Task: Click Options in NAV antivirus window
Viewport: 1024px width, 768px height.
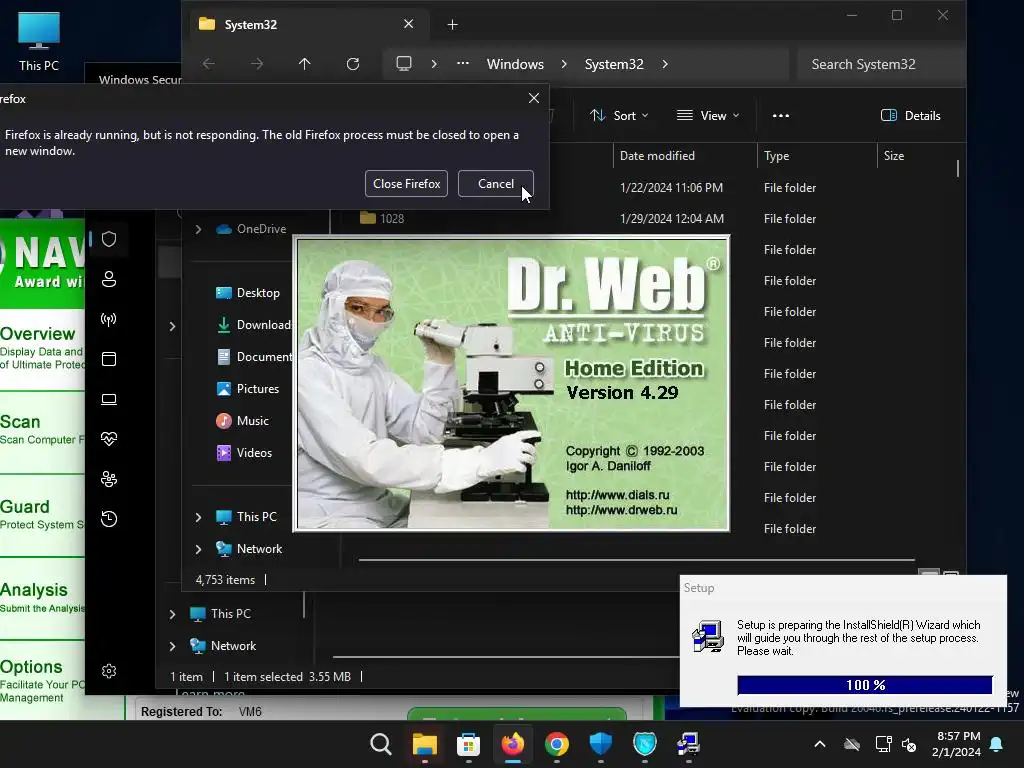Action: click(x=31, y=666)
